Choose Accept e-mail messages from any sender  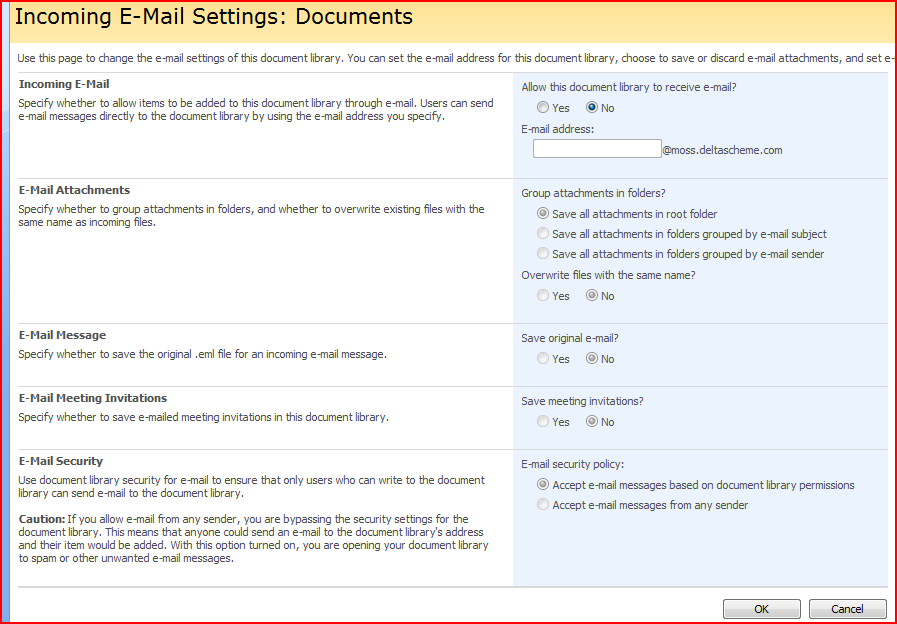point(543,505)
